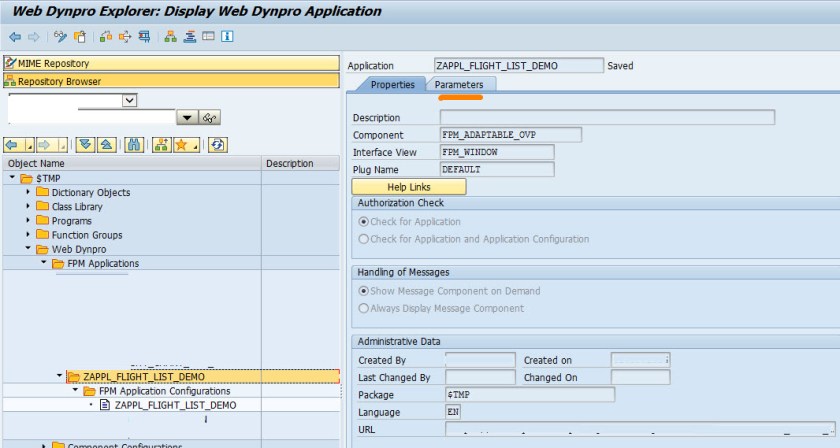Open the object type dropdown in Repository Browser
Viewport: 840px width, 448px height.
coord(129,100)
